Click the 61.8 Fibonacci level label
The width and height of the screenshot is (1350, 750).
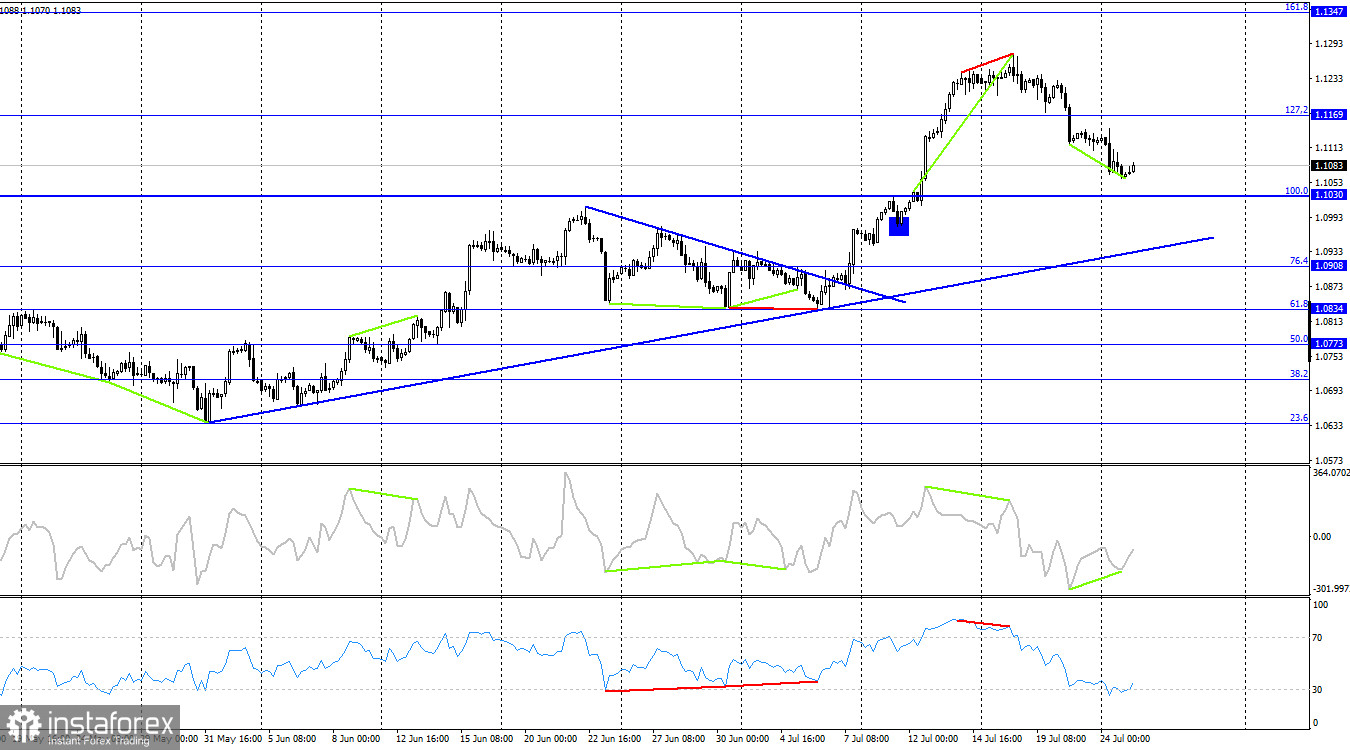click(1298, 304)
